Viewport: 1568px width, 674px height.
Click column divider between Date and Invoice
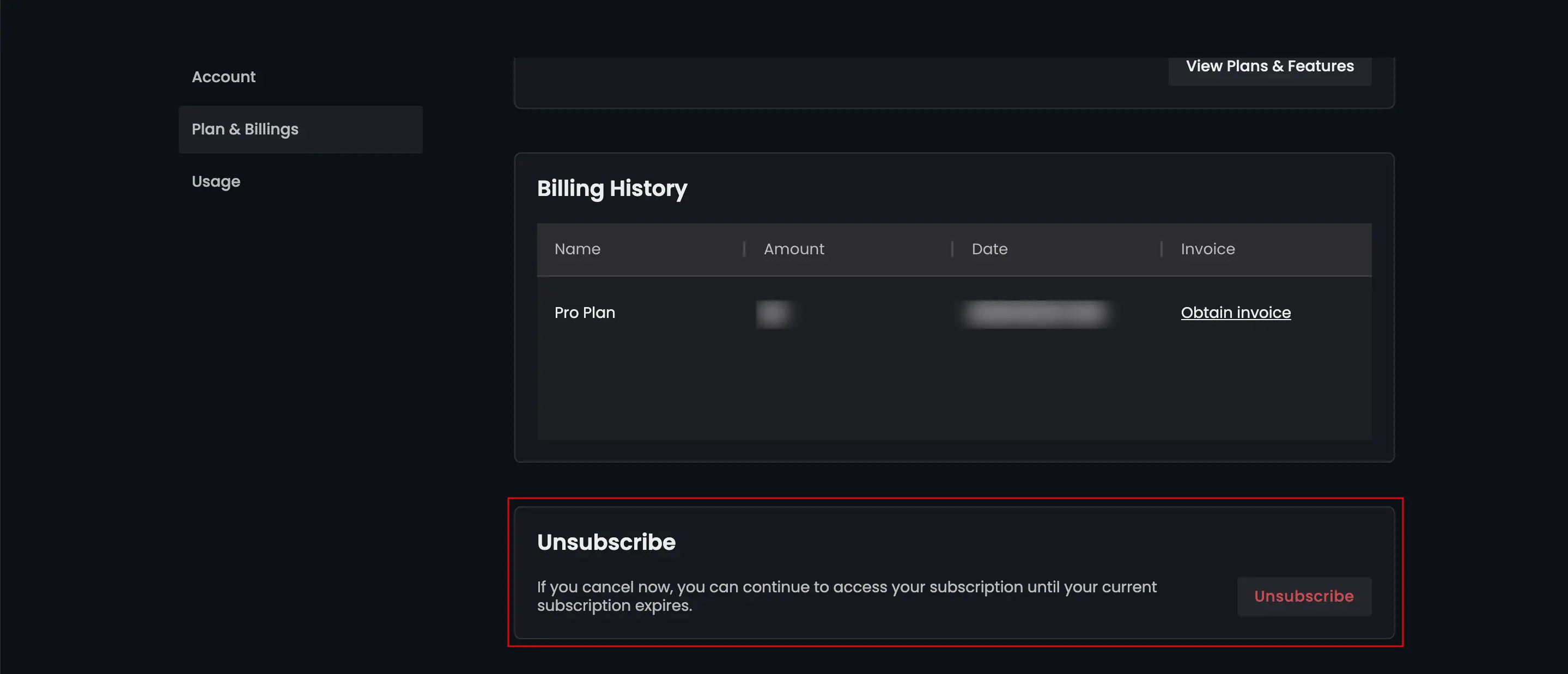coord(1162,249)
